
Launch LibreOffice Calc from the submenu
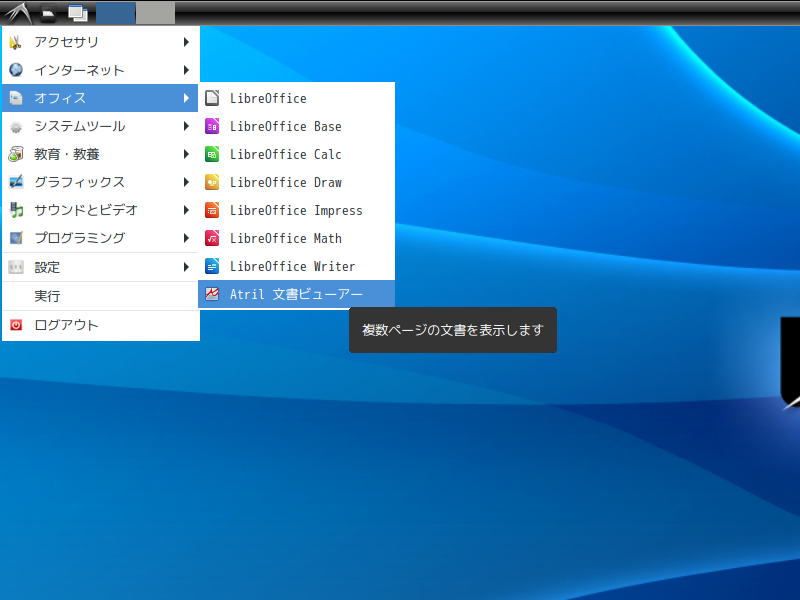pos(285,154)
